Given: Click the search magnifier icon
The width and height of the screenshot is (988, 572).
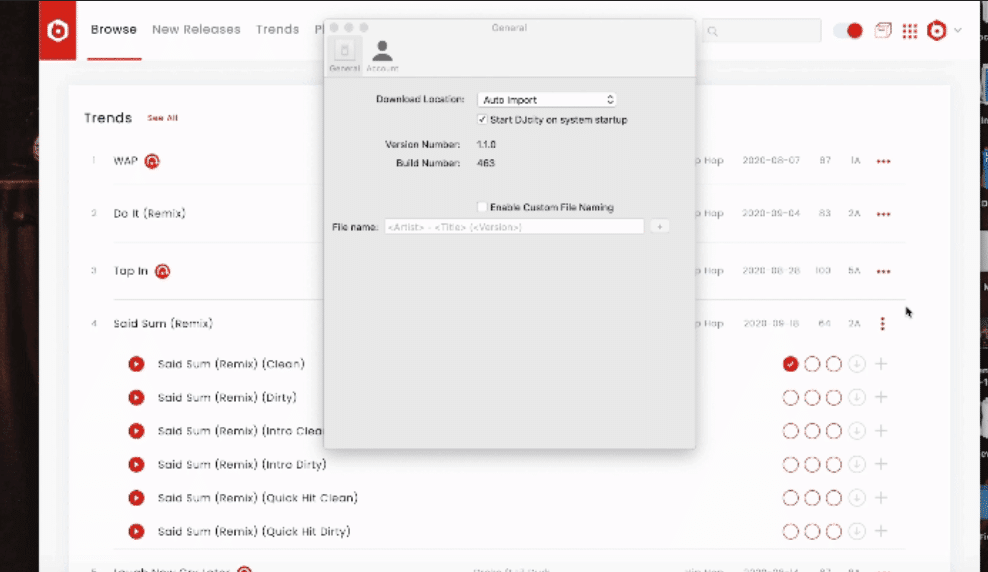Looking at the screenshot, I should tap(712, 31).
